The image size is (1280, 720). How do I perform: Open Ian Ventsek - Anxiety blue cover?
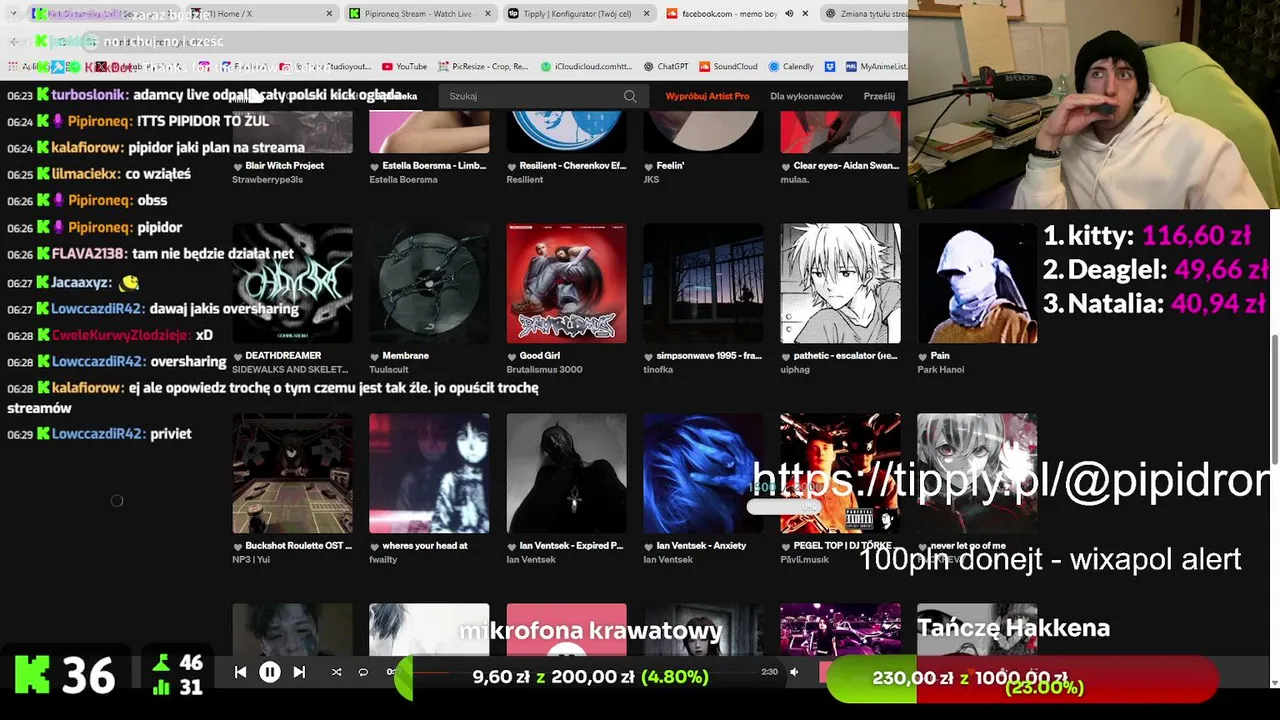pyautogui.click(x=703, y=473)
